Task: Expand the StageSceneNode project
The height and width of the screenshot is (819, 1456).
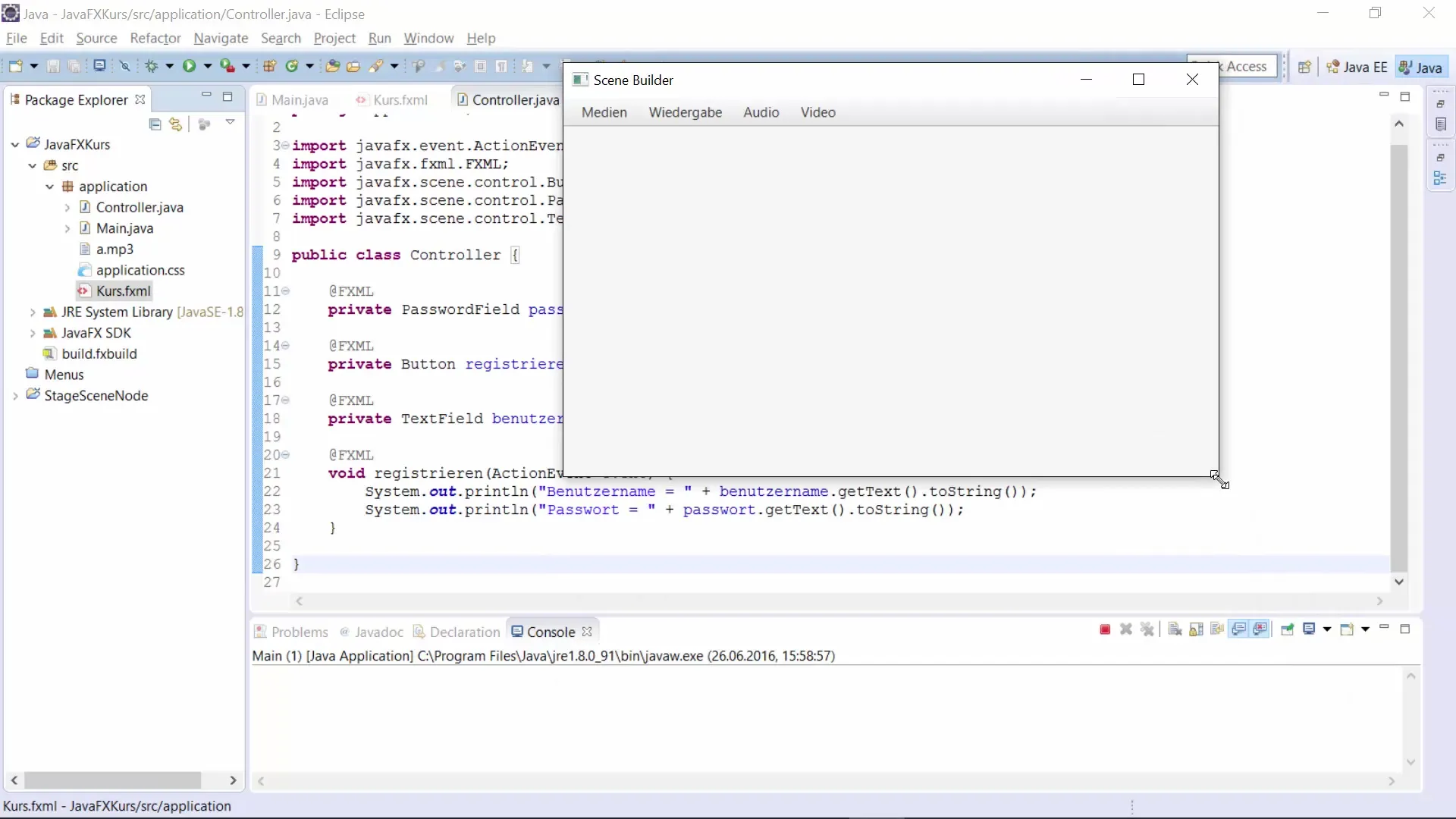Action: pyautogui.click(x=15, y=396)
